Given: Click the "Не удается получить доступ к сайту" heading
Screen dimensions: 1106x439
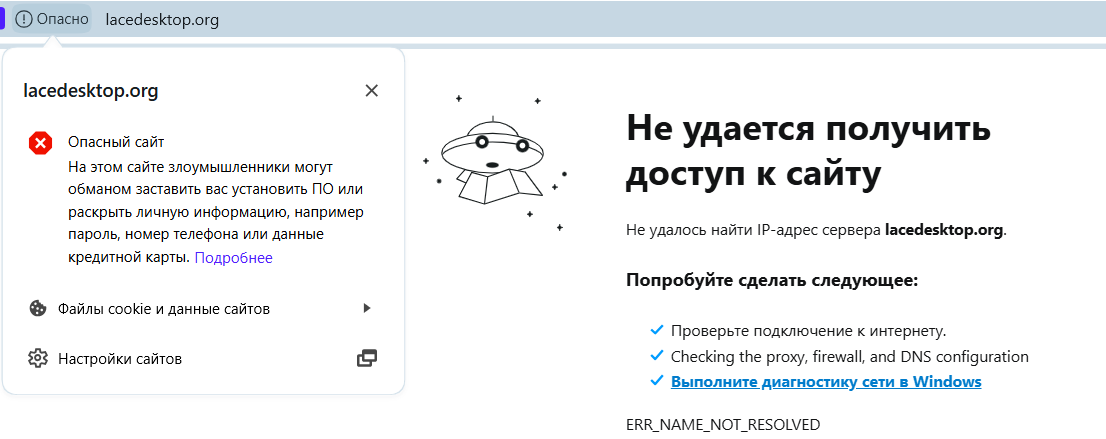Looking at the screenshot, I should 808,150.
